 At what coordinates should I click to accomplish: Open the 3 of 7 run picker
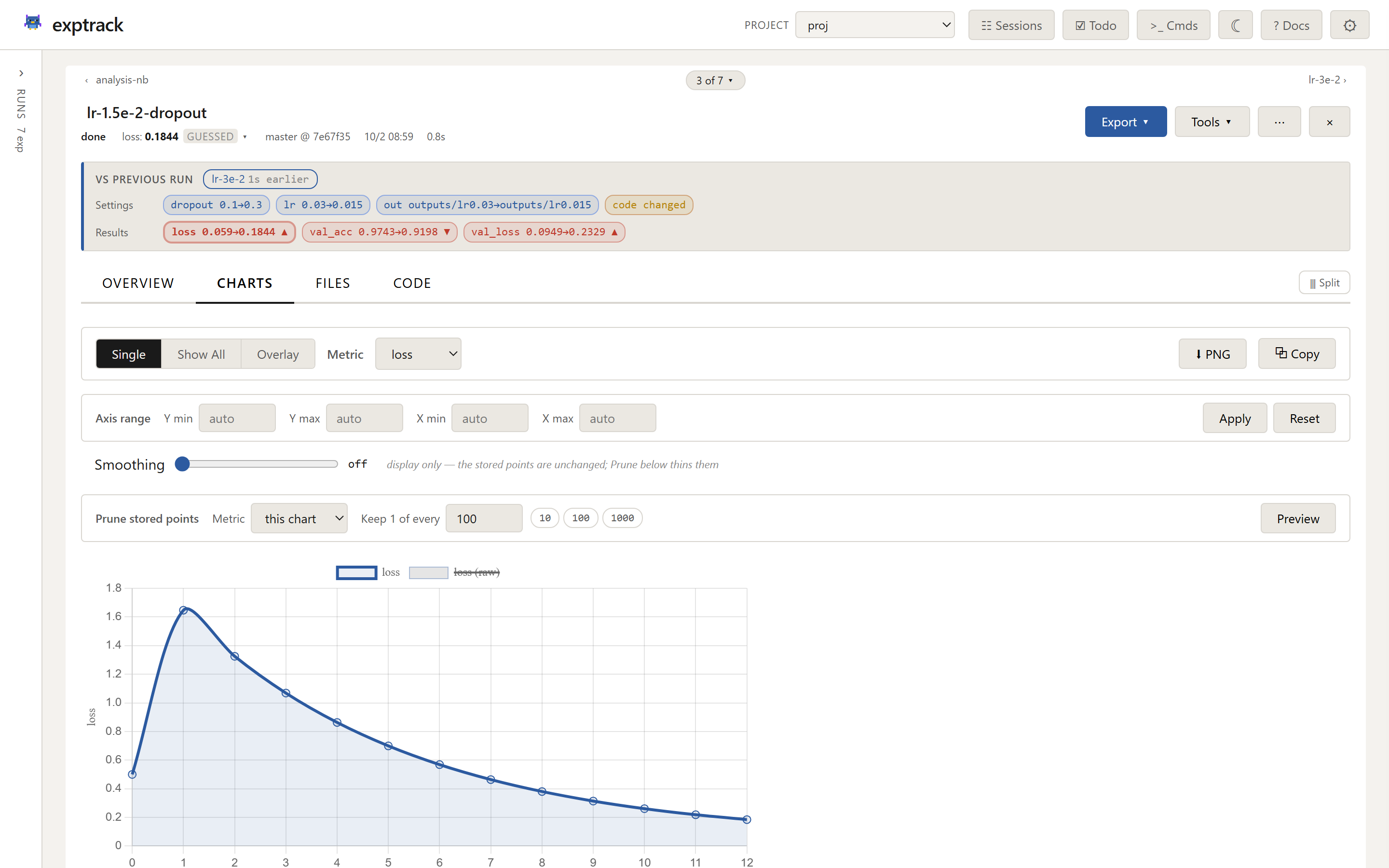[x=715, y=81]
